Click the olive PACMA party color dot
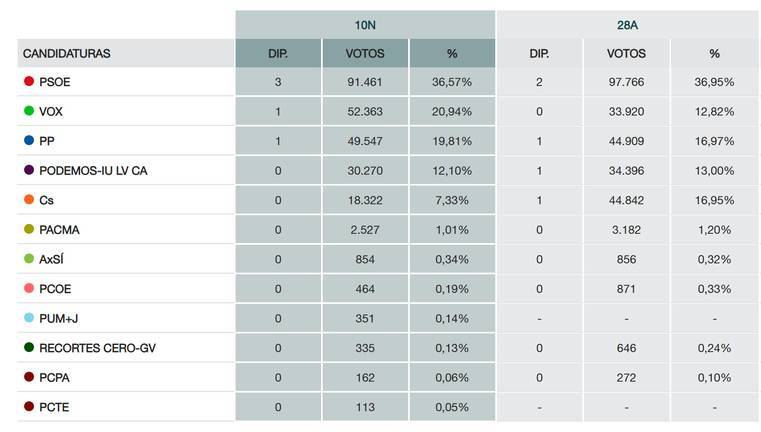 pos(28,230)
